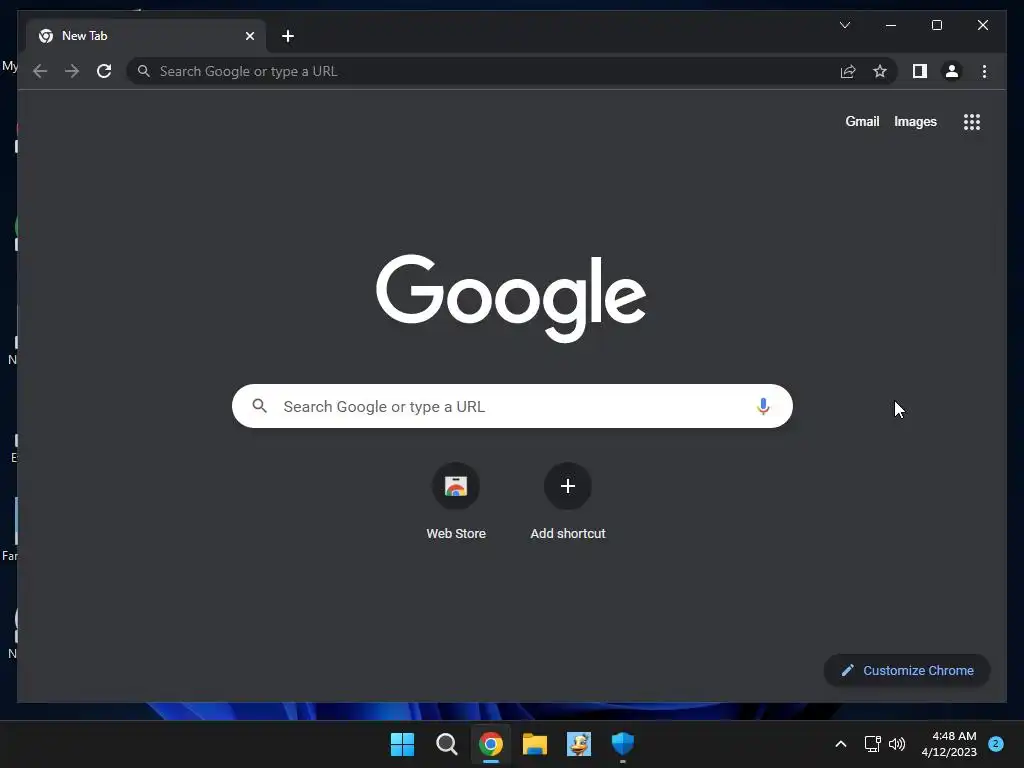
Task: Share this page icon in address bar
Action: pos(848,71)
